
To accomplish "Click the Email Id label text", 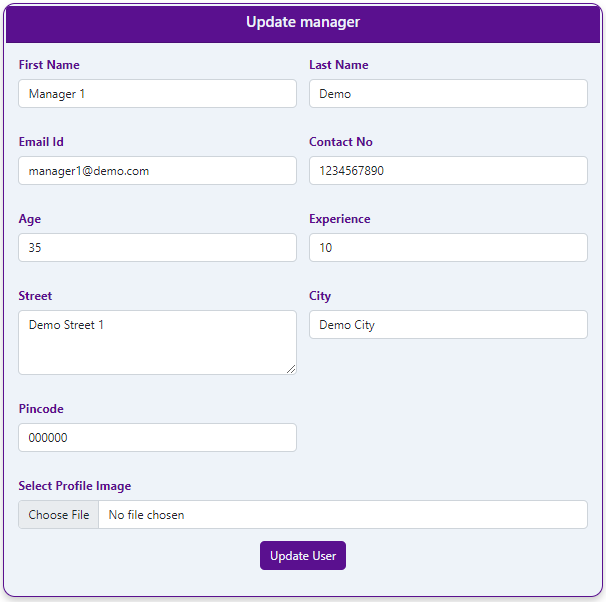I will (x=41, y=142).
